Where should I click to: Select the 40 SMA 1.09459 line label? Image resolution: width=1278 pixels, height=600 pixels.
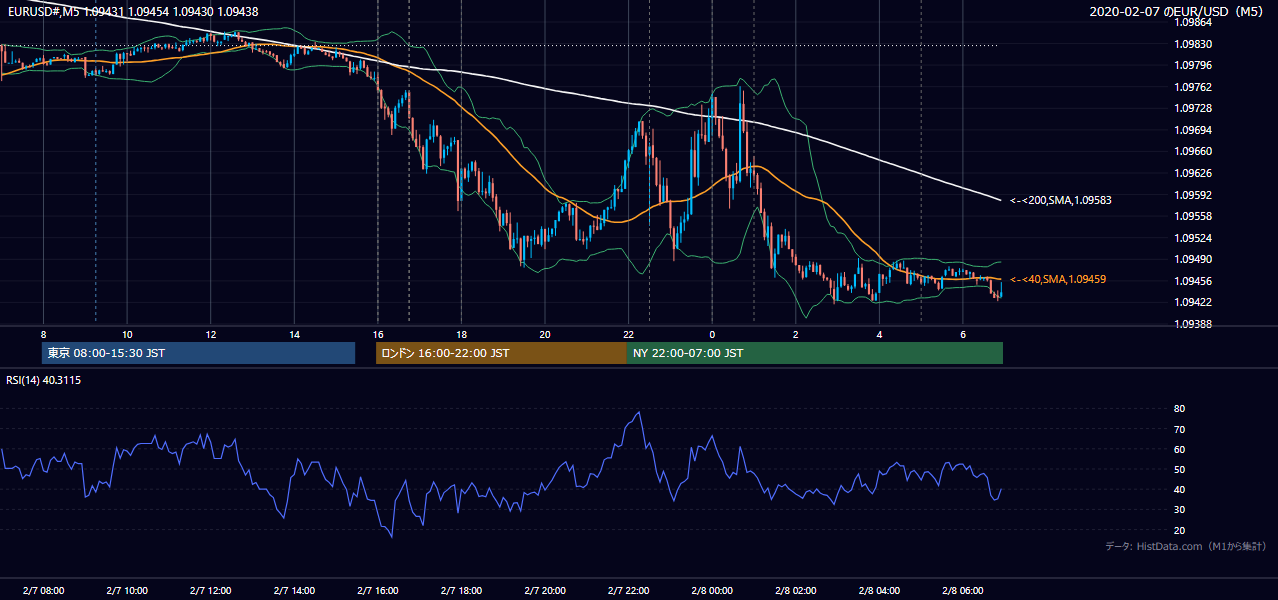[x=1058, y=279]
